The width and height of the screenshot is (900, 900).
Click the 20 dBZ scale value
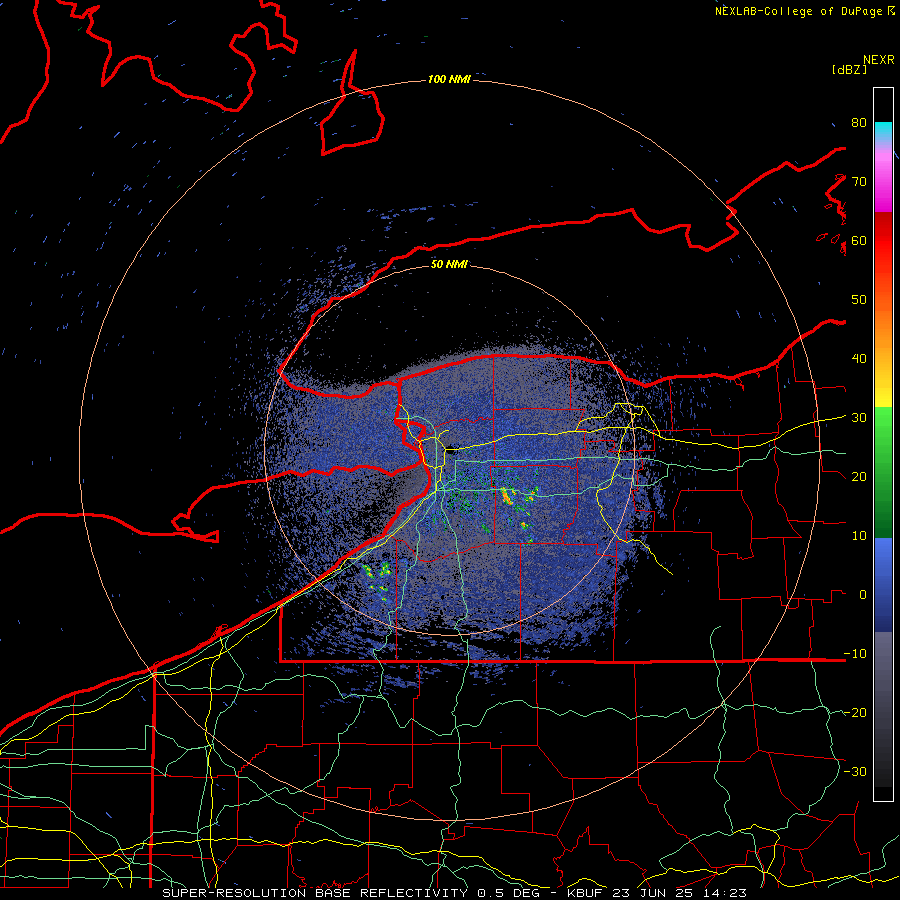click(x=859, y=477)
